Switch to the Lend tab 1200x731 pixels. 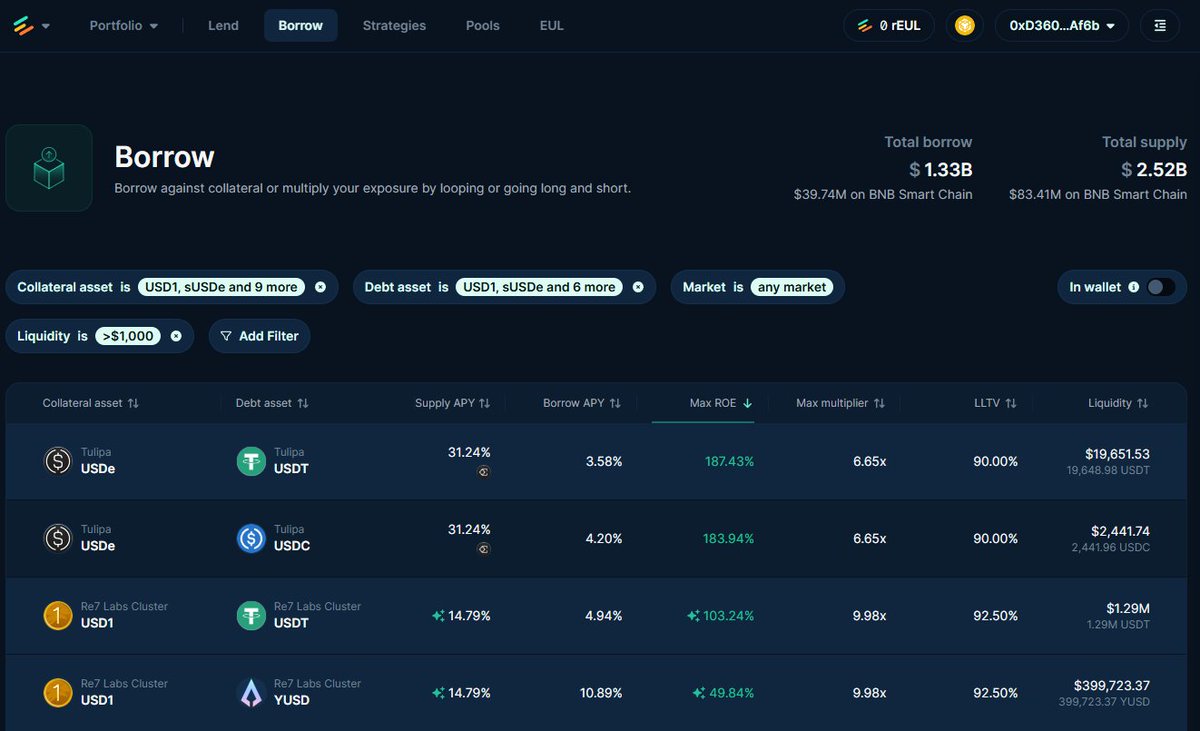[x=223, y=26]
